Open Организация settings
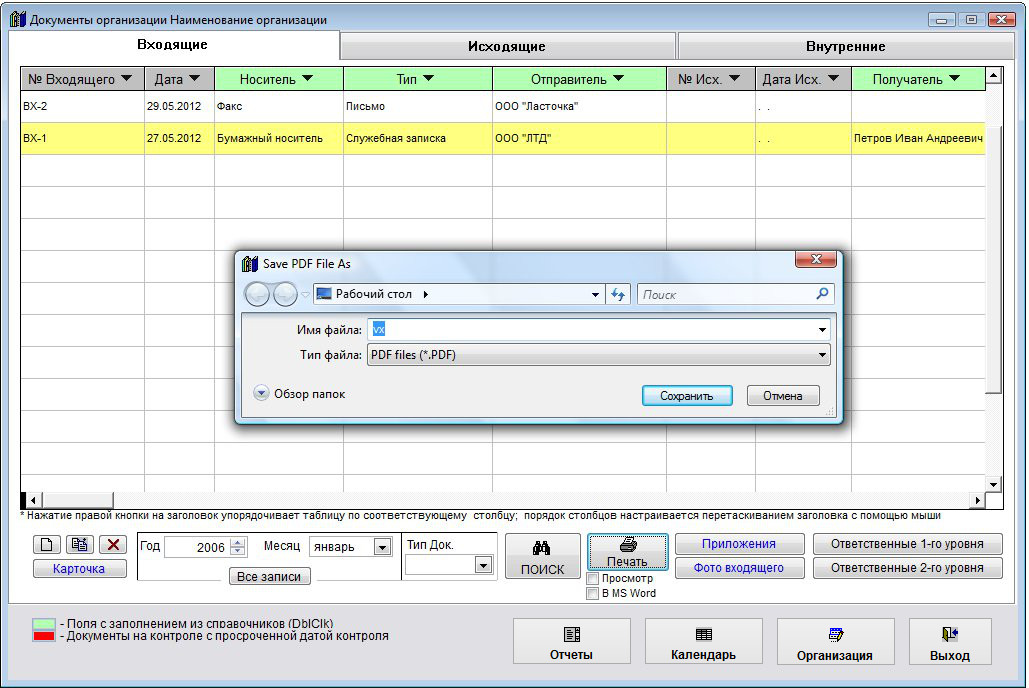1029x688 pixels. (x=835, y=643)
